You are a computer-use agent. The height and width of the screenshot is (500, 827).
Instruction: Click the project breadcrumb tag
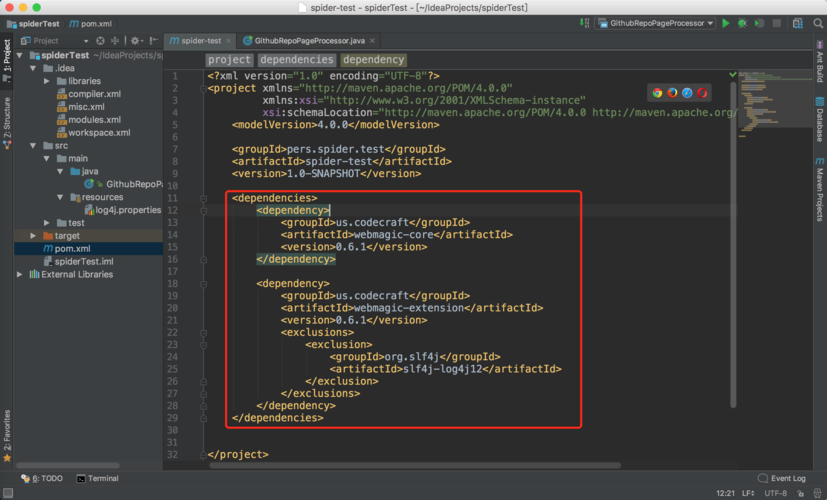coord(229,60)
